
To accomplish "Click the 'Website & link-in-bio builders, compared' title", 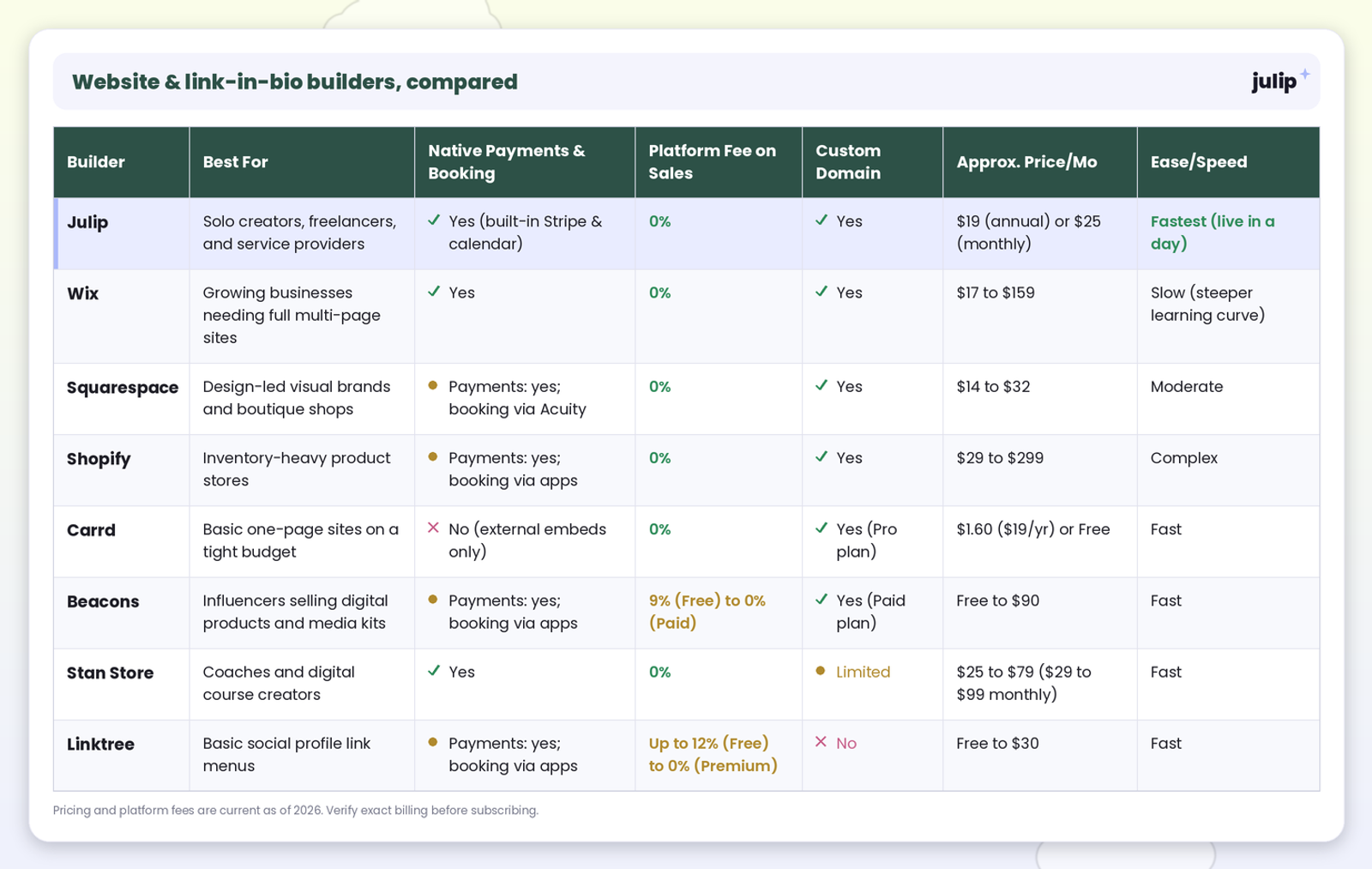I will 295,81.
